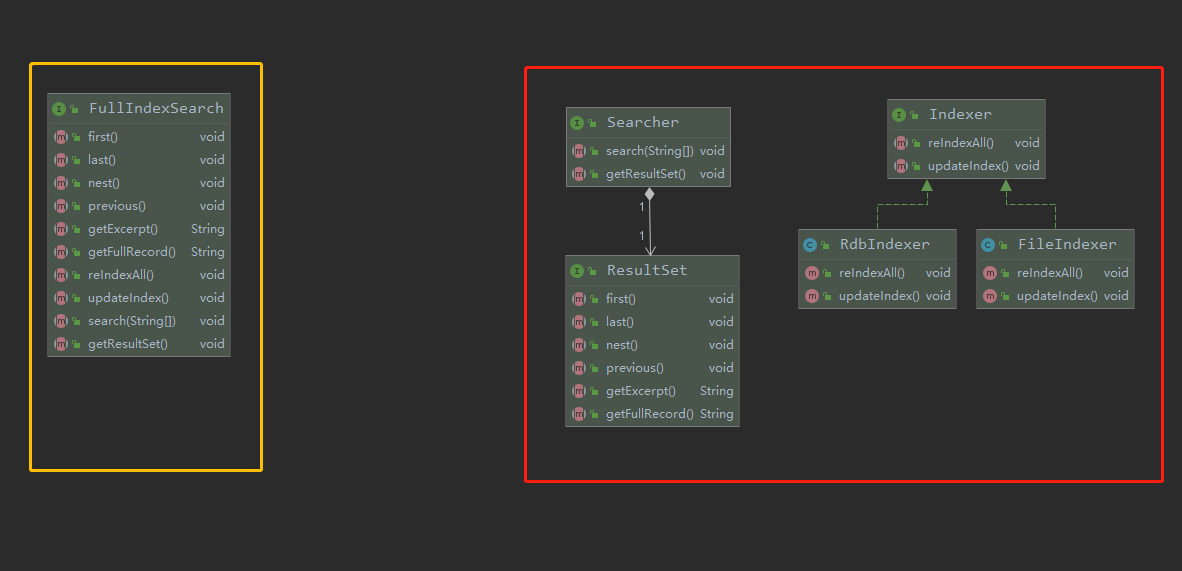Viewport: 1182px width, 571px height.
Task: Click the composition arrow between Searcher and ResultSet
Action: (650, 222)
